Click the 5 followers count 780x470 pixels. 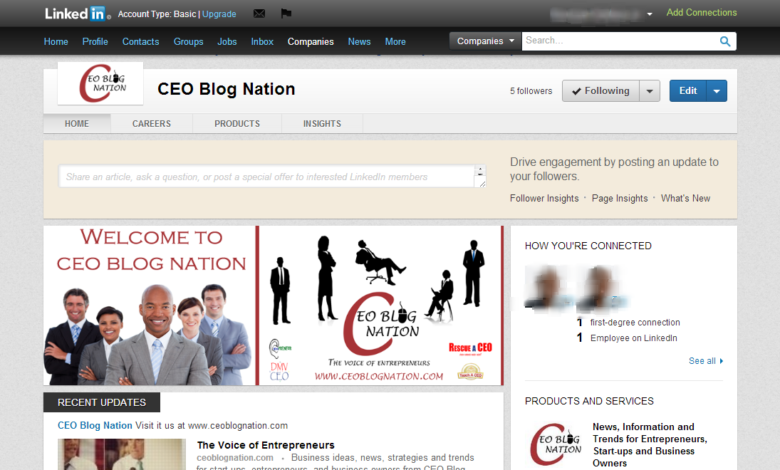[531, 91]
